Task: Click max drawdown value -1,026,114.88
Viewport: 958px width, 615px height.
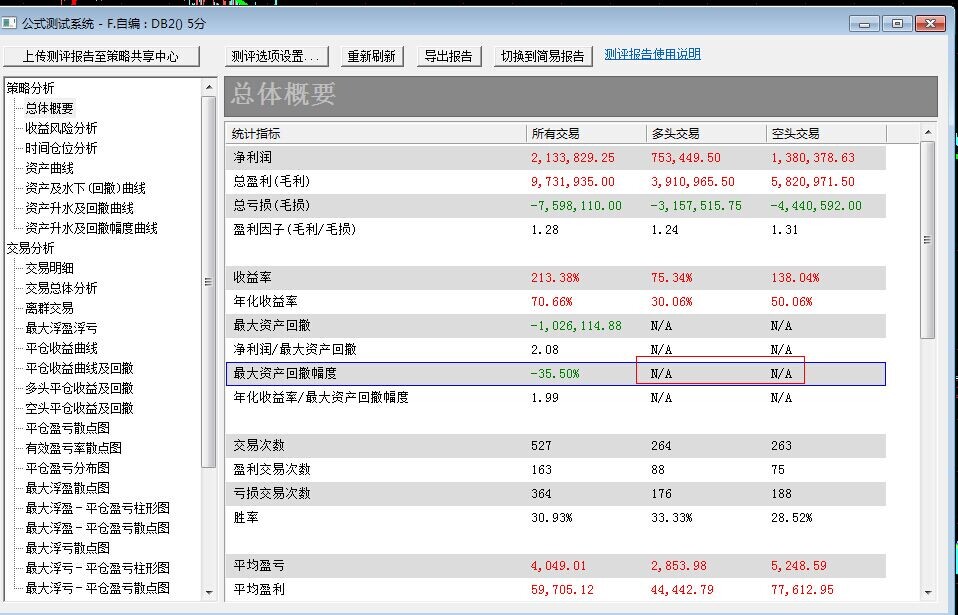Action: point(576,326)
